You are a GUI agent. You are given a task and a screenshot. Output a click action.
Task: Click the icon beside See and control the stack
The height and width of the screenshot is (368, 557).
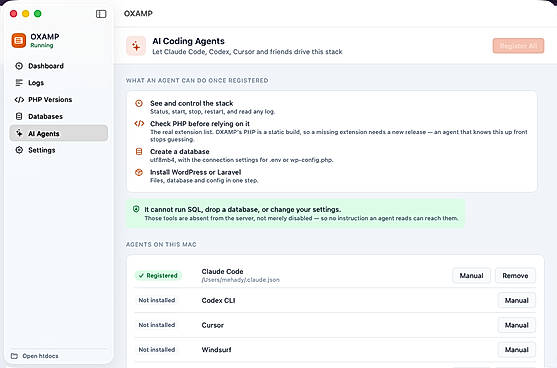tap(139, 103)
